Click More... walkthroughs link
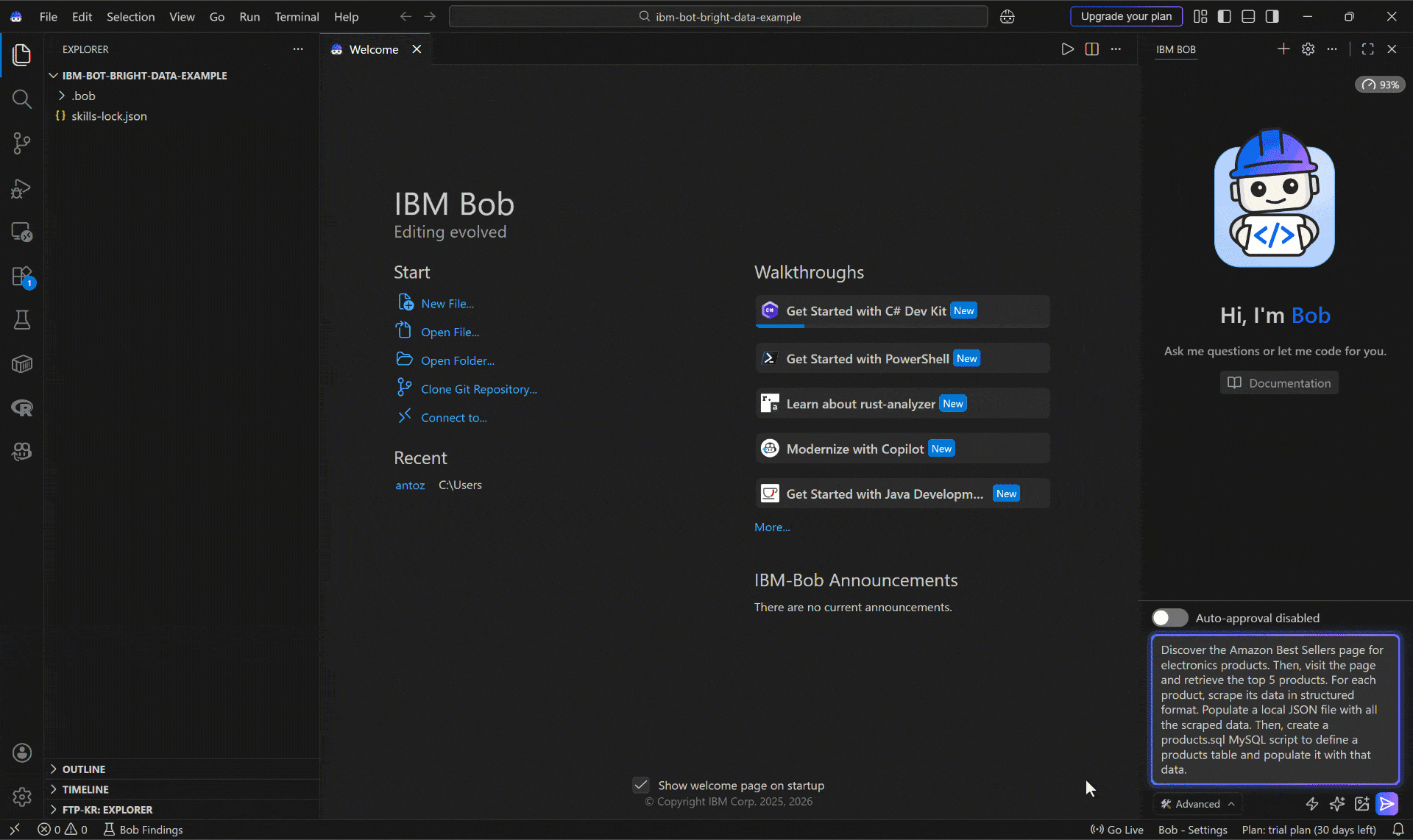The width and height of the screenshot is (1413, 840). click(772, 527)
